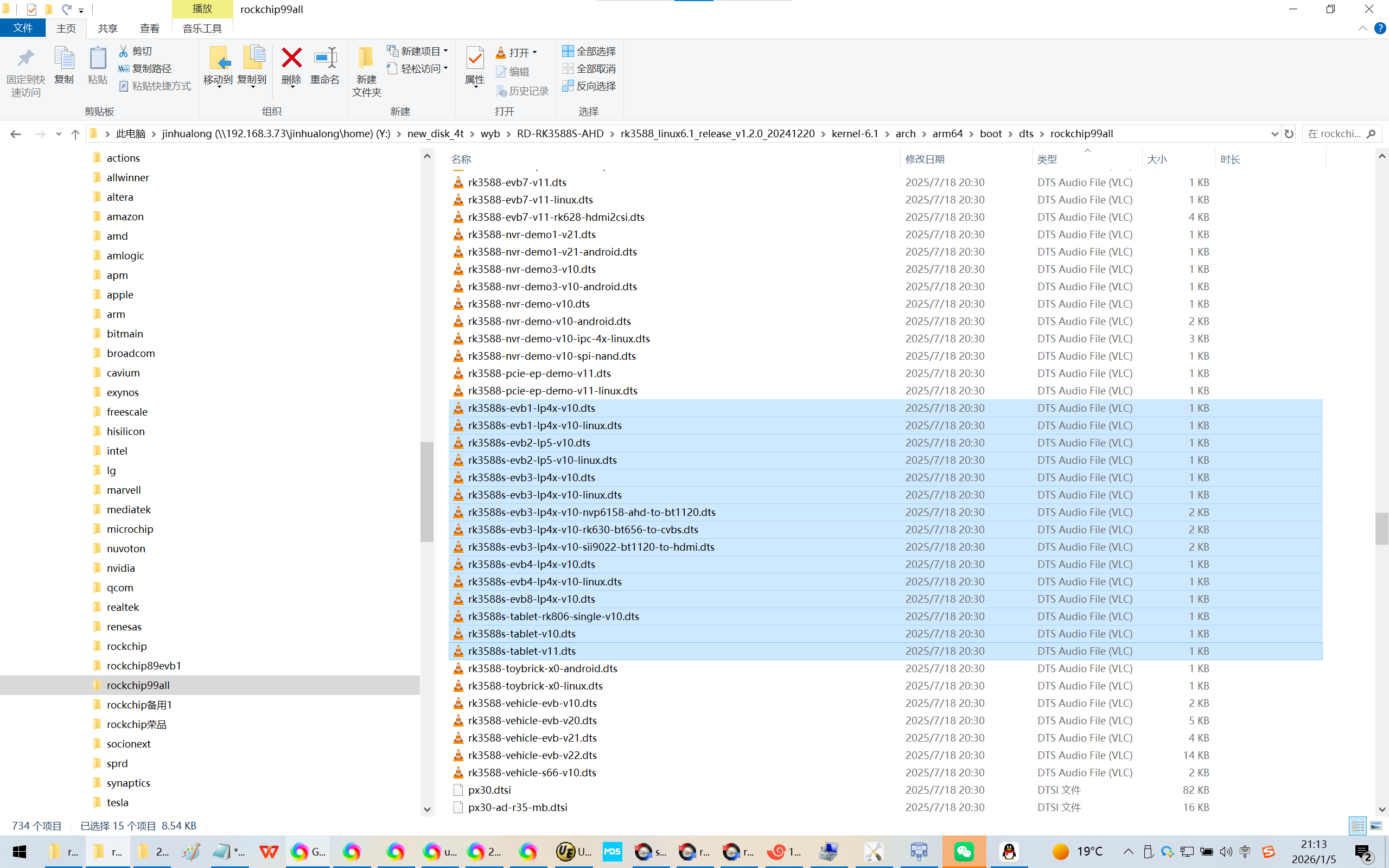Click Select All (全部选择)
The image size is (1389, 868).
589,51
